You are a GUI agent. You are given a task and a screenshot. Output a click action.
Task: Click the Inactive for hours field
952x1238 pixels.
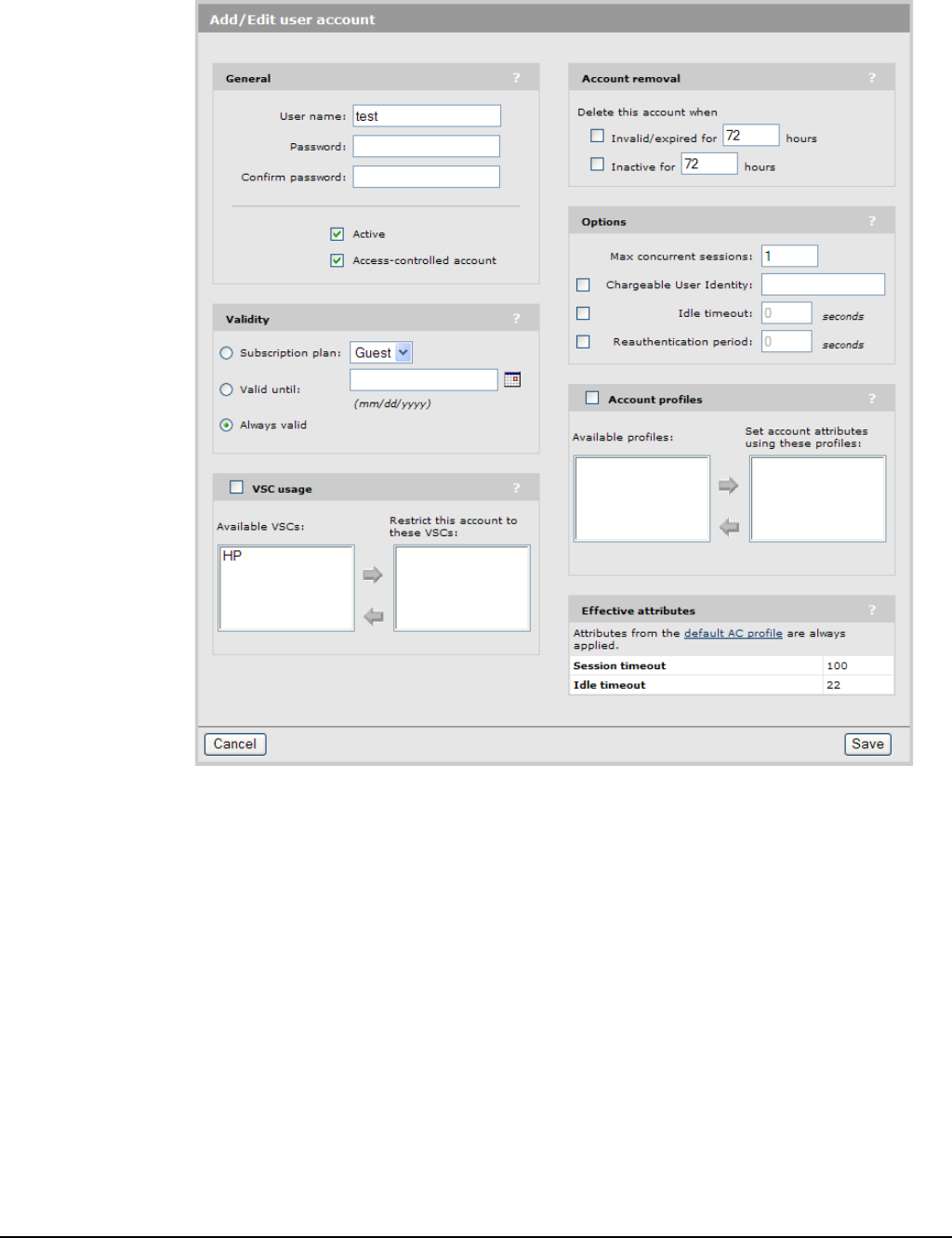point(709,164)
